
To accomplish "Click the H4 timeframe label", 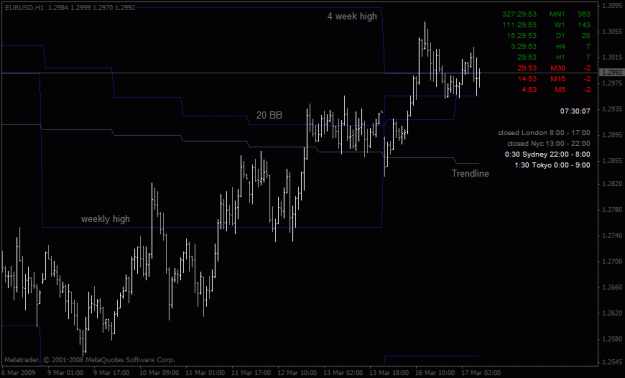I will click(x=560, y=47).
